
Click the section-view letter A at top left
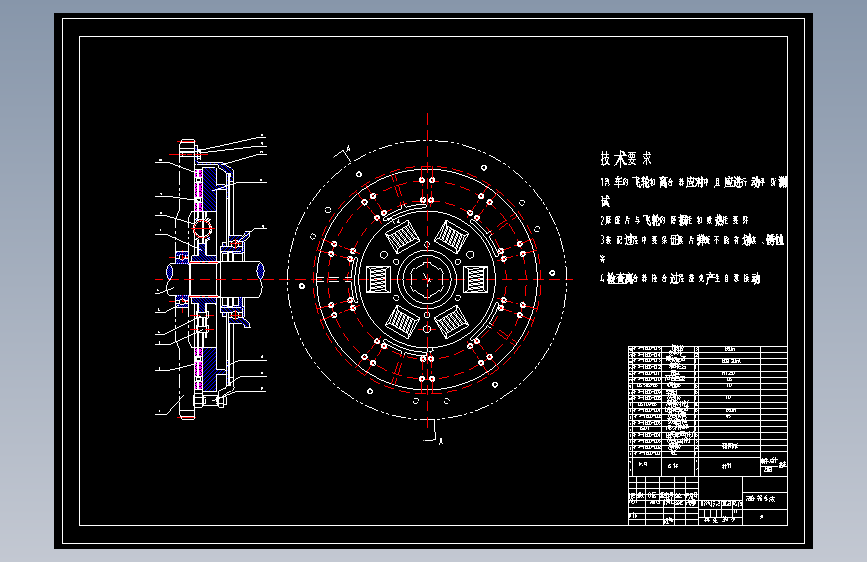(x=348, y=148)
